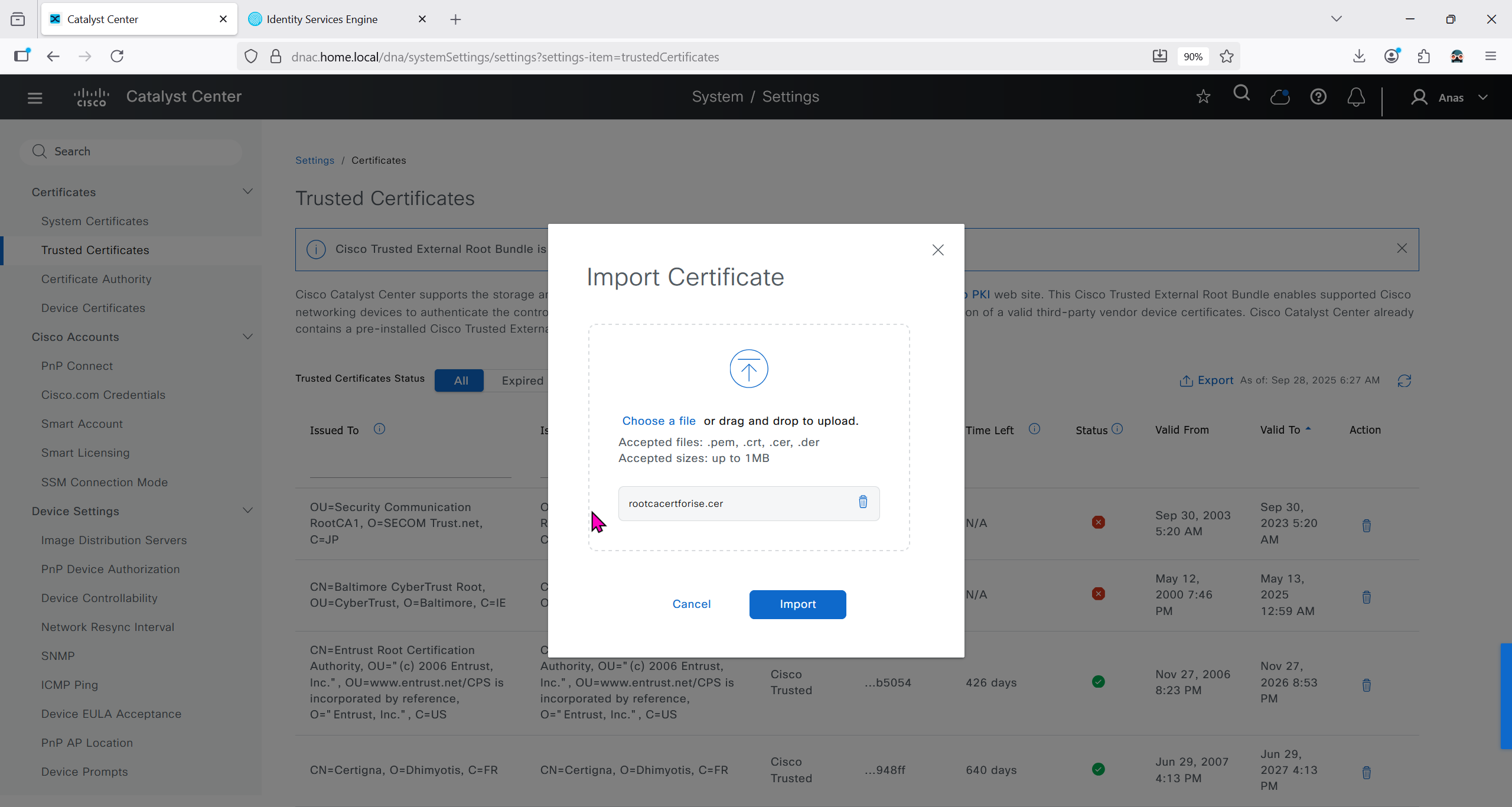The image size is (1512, 807).
Task: Click the settings Search field
Action: tap(131, 152)
